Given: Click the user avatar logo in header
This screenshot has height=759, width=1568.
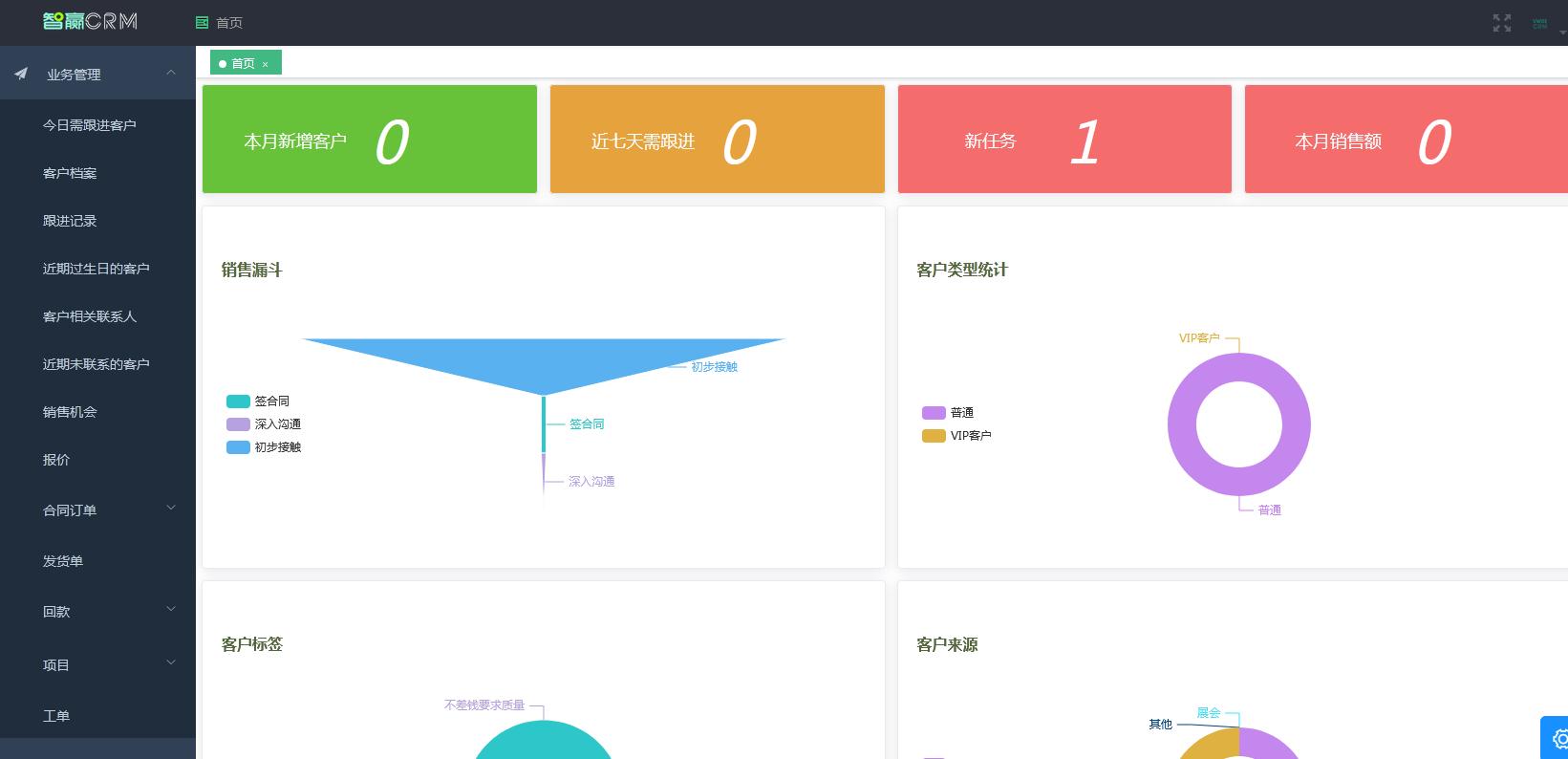Looking at the screenshot, I should (1539, 23).
